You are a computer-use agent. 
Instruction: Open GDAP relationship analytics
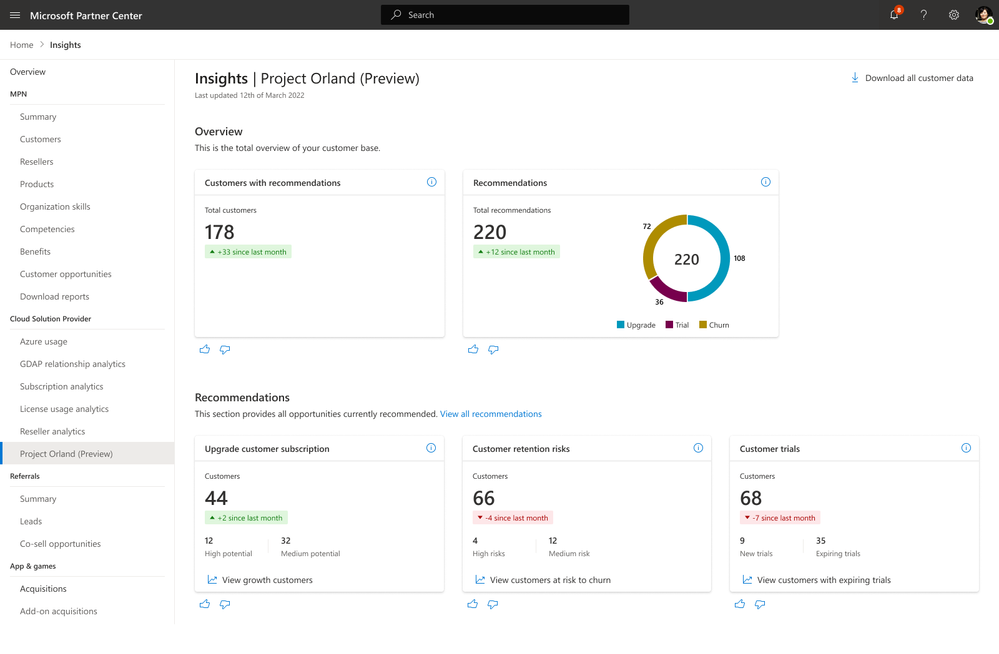click(73, 364)
